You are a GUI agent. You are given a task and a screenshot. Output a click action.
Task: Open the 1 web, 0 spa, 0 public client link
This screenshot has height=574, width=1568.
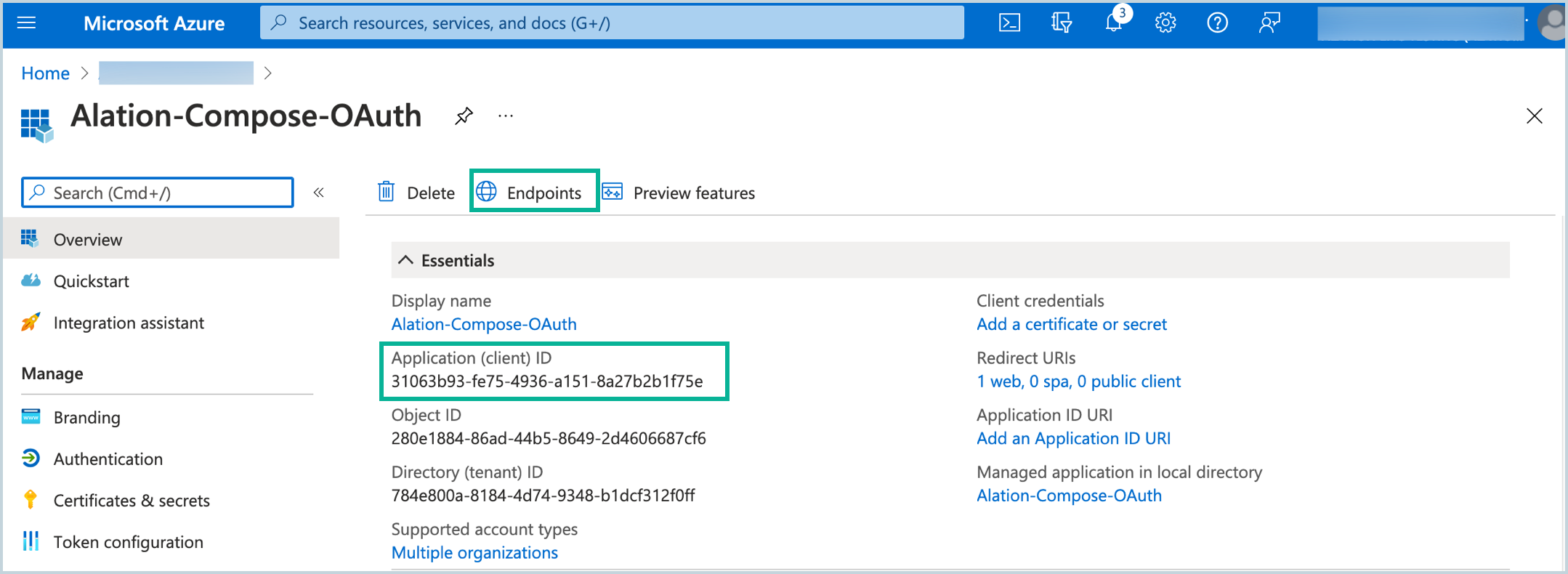(1078, 381)
